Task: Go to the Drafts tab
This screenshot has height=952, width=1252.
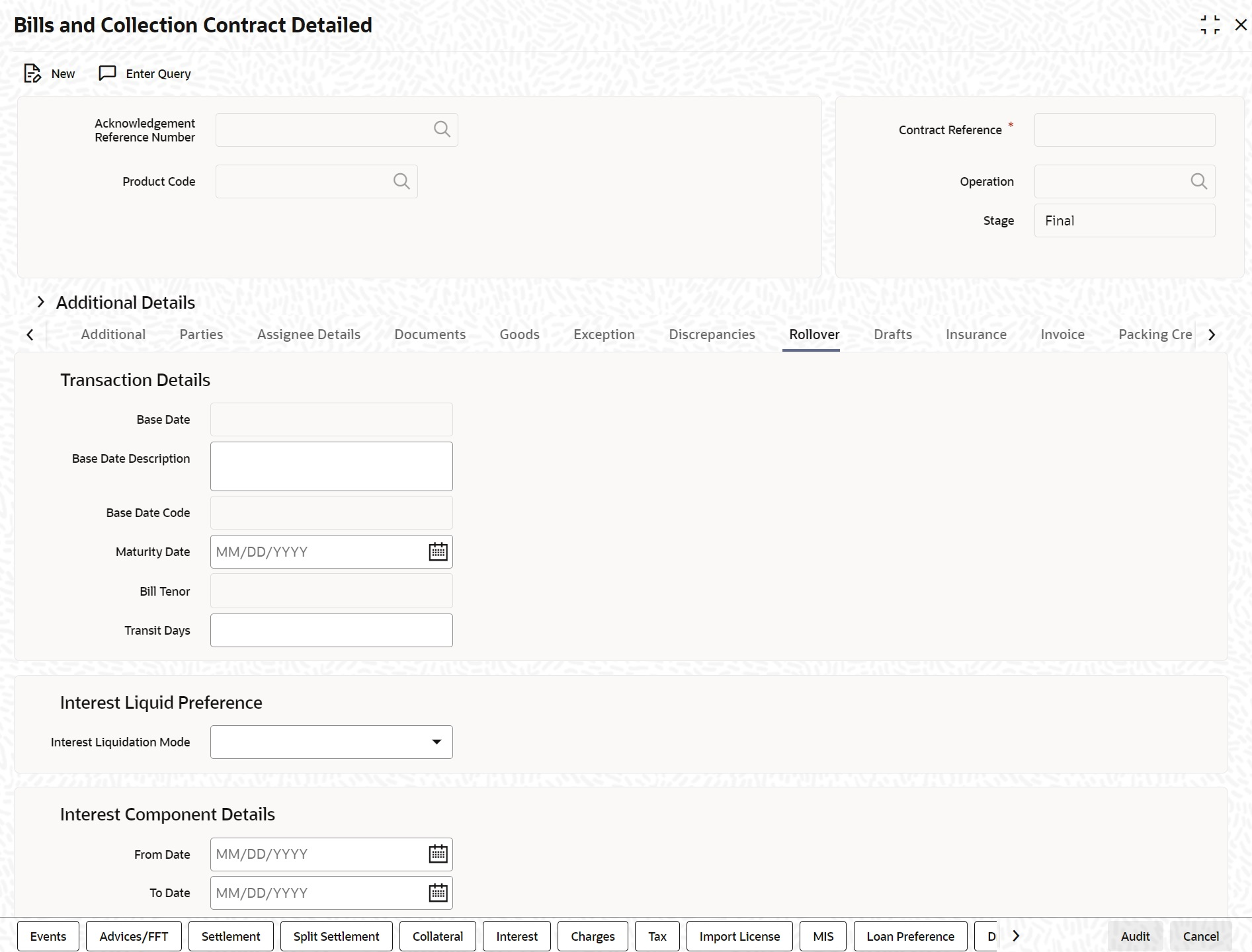Action: tap(893, 335)
